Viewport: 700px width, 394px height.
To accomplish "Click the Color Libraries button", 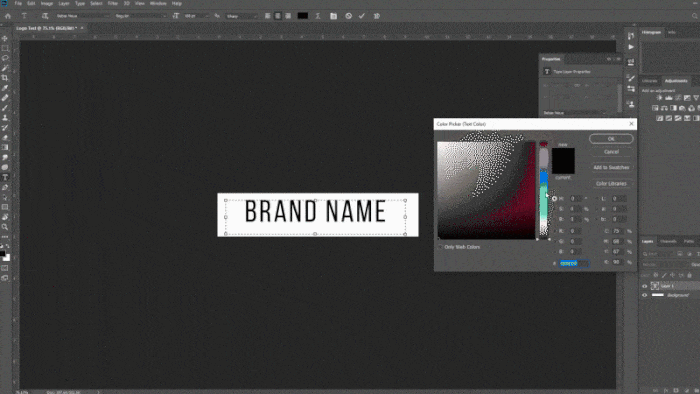I will 611,183.
